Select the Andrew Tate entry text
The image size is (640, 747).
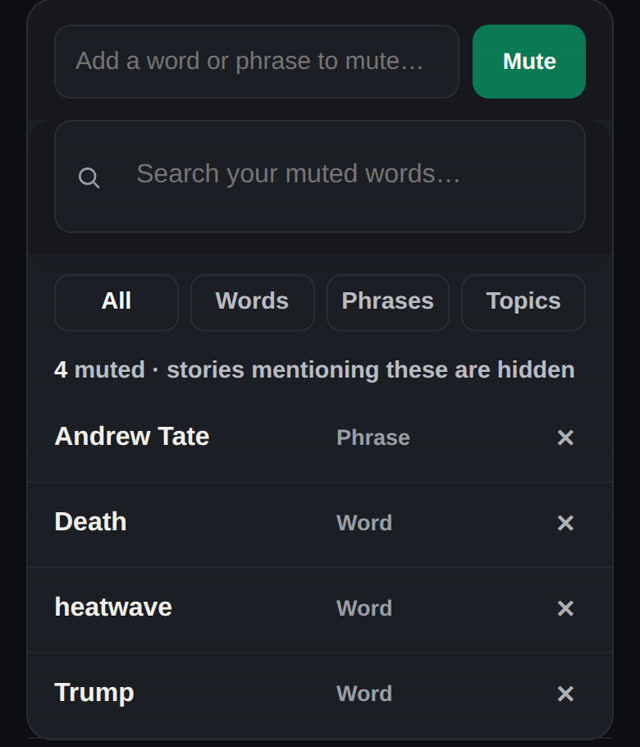tap(132, 436)
